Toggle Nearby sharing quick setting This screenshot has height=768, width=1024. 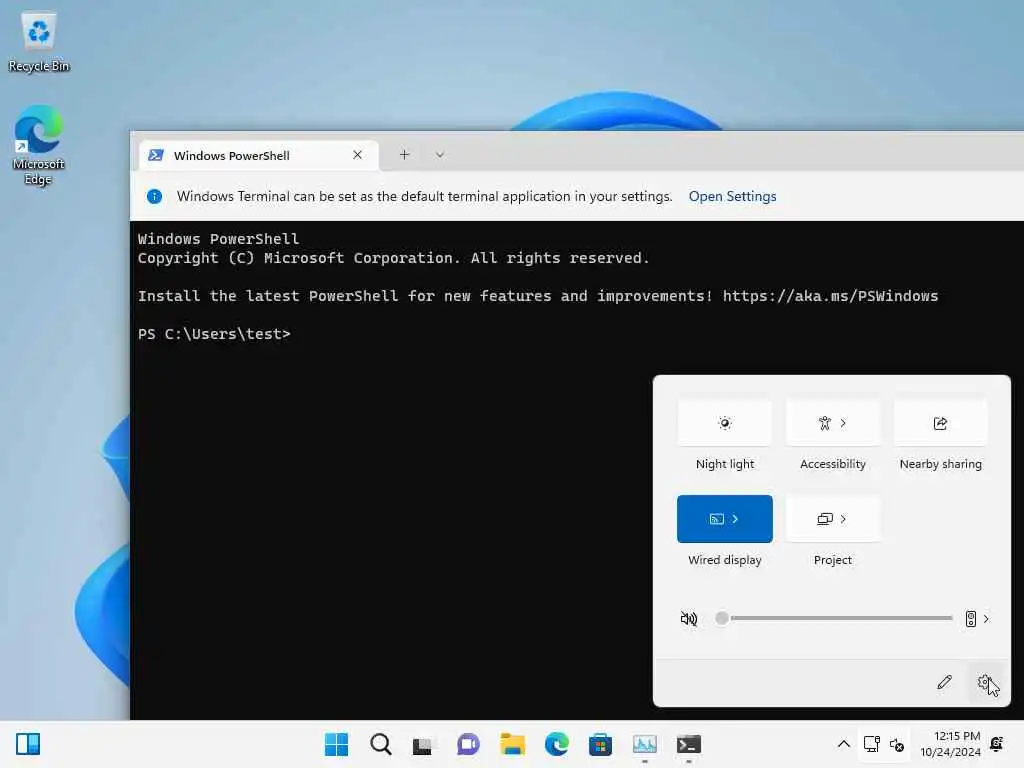[x=940, y=423]
